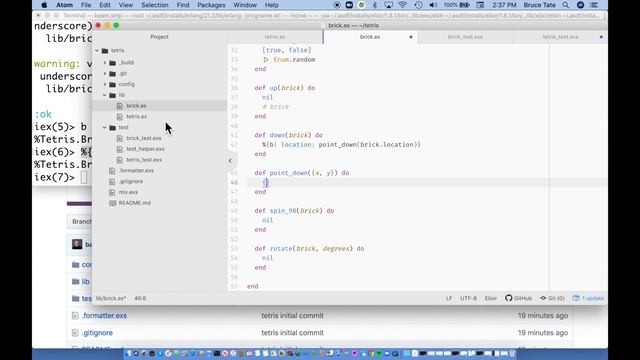Screen dimensions: 640x360
Task: Open the Window menu
Action: click(245, 5)
